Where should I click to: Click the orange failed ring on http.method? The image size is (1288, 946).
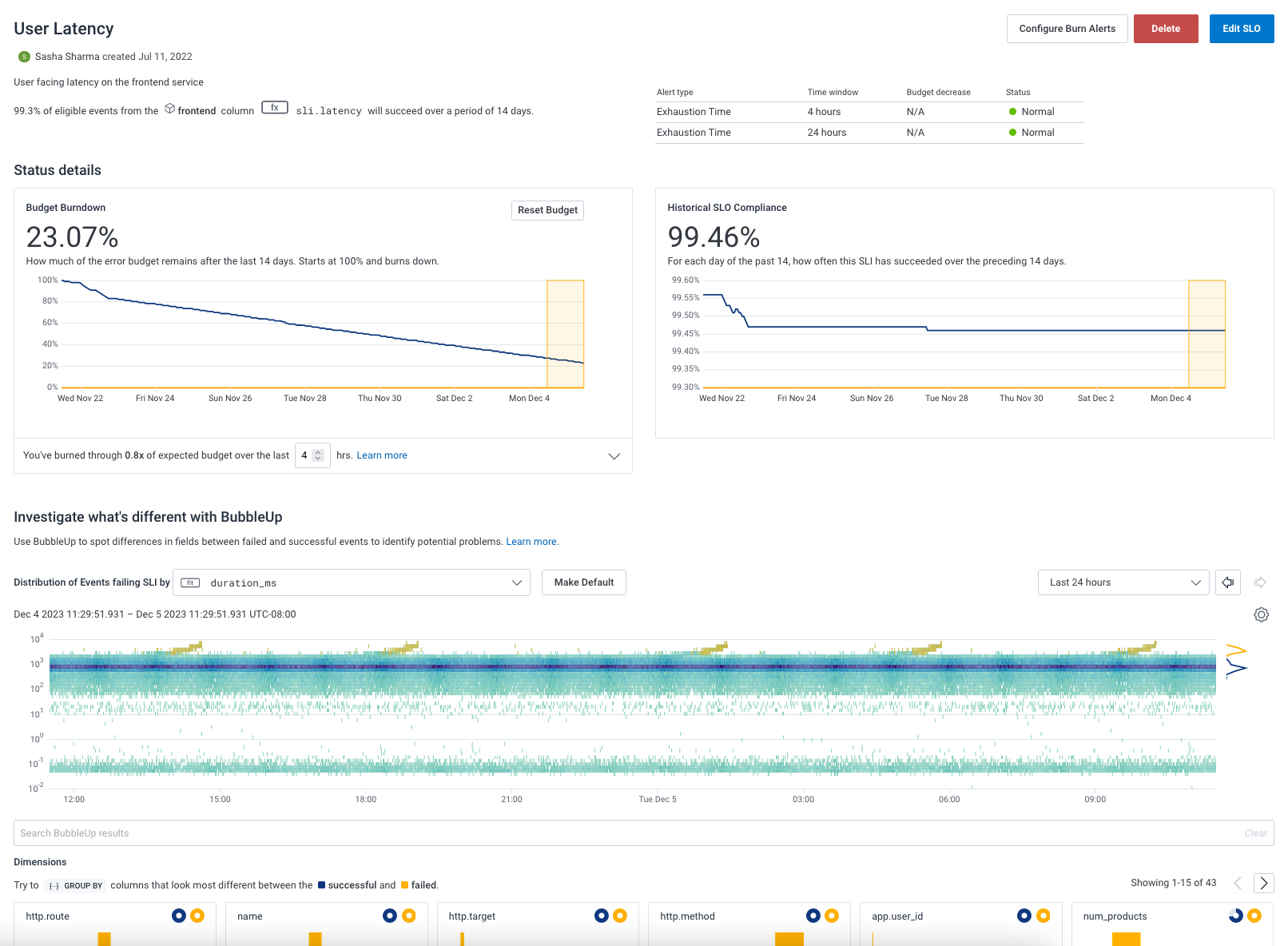click(832, 916)
